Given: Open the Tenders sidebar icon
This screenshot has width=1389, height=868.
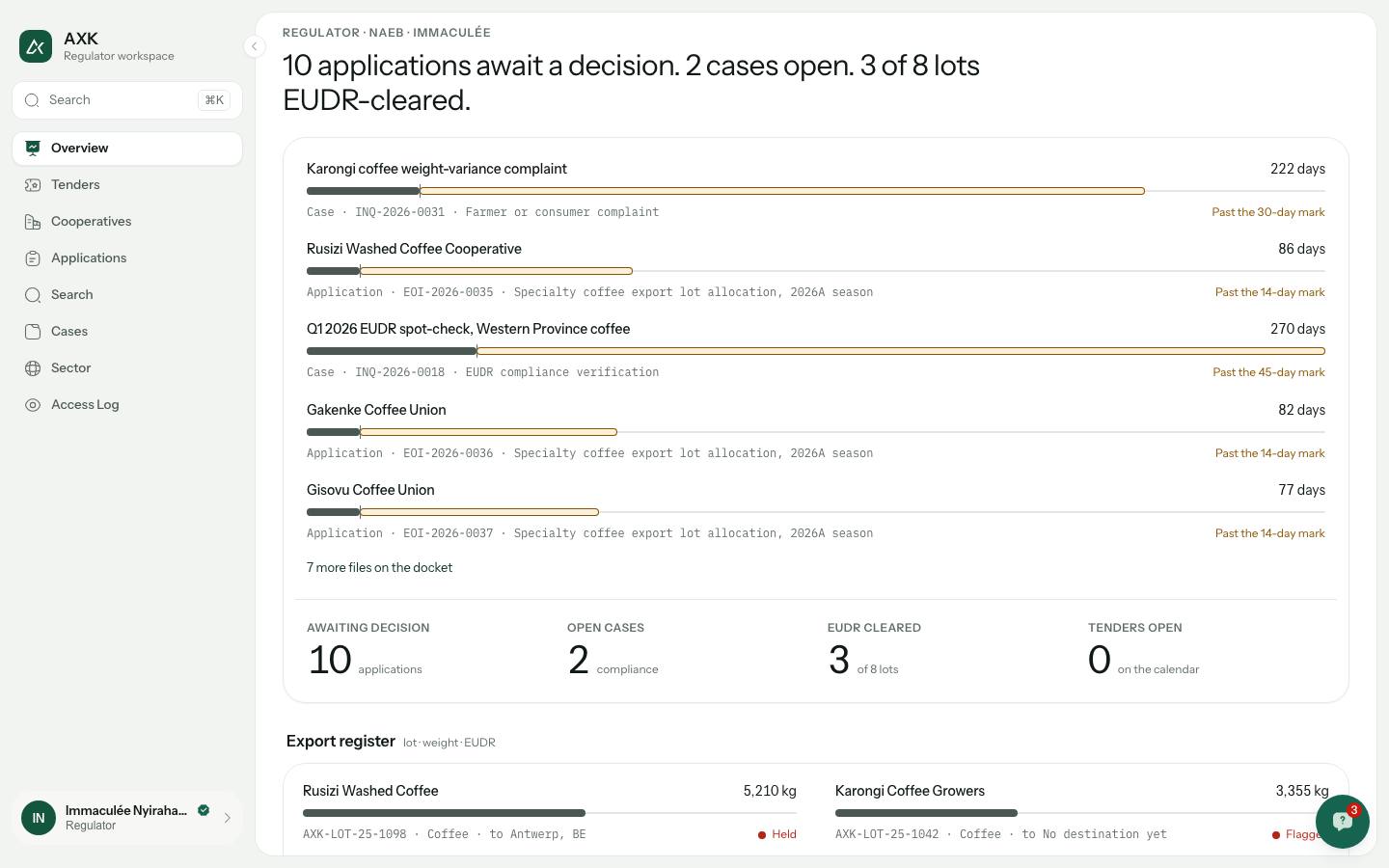Looking at the screenshot, I should [33, 185].
